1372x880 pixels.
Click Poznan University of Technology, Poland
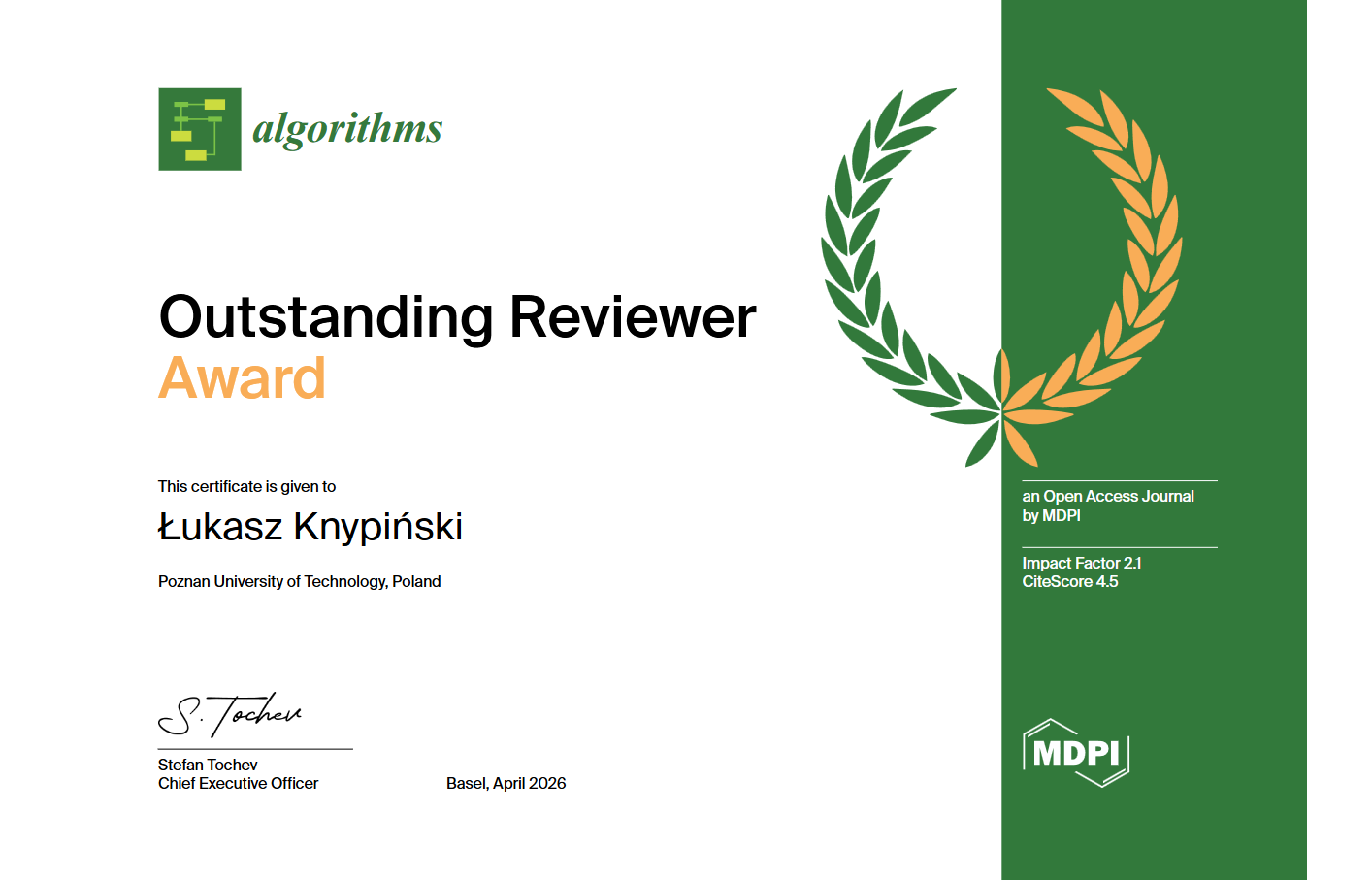(x=299, y=581)
